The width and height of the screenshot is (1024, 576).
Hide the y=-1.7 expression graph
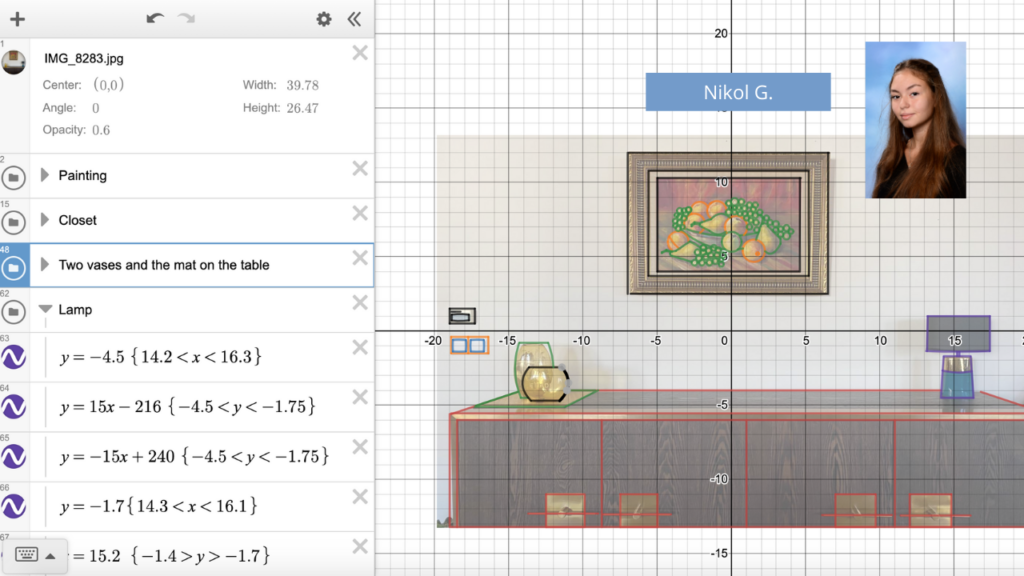pyautogui.click(x=14, y=506)
